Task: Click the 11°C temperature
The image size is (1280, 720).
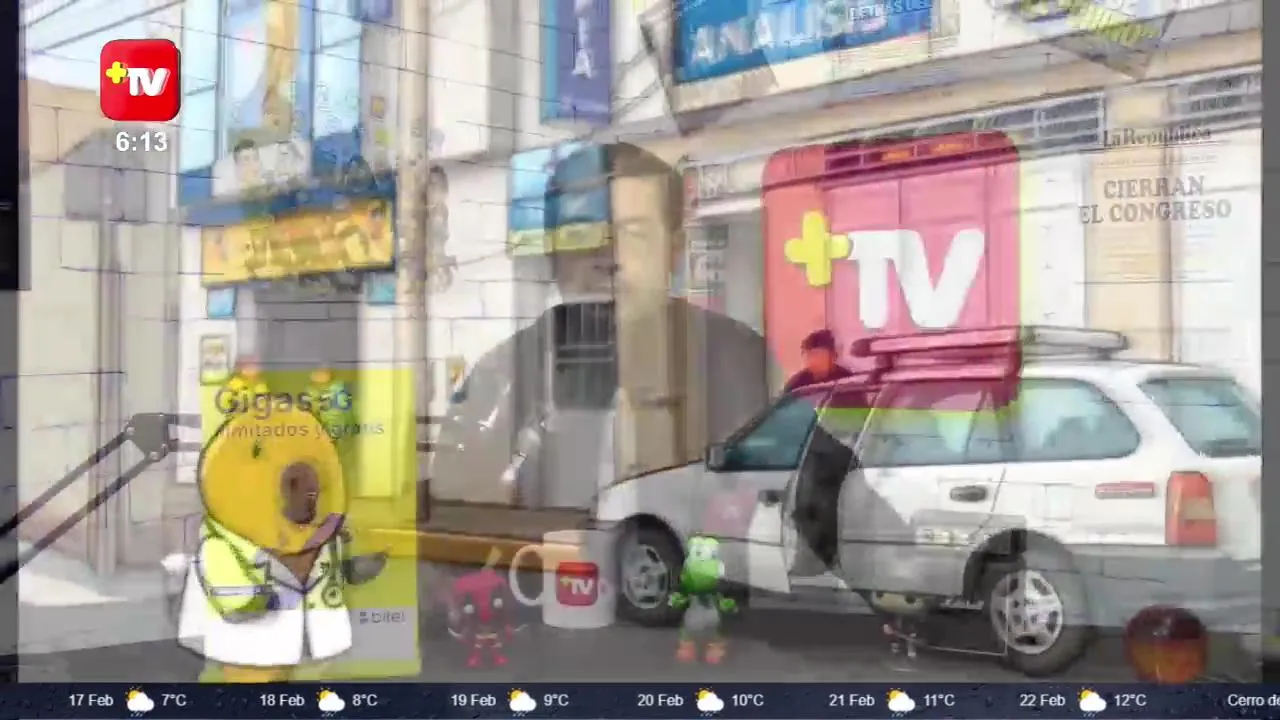Action: click(938, 701)
